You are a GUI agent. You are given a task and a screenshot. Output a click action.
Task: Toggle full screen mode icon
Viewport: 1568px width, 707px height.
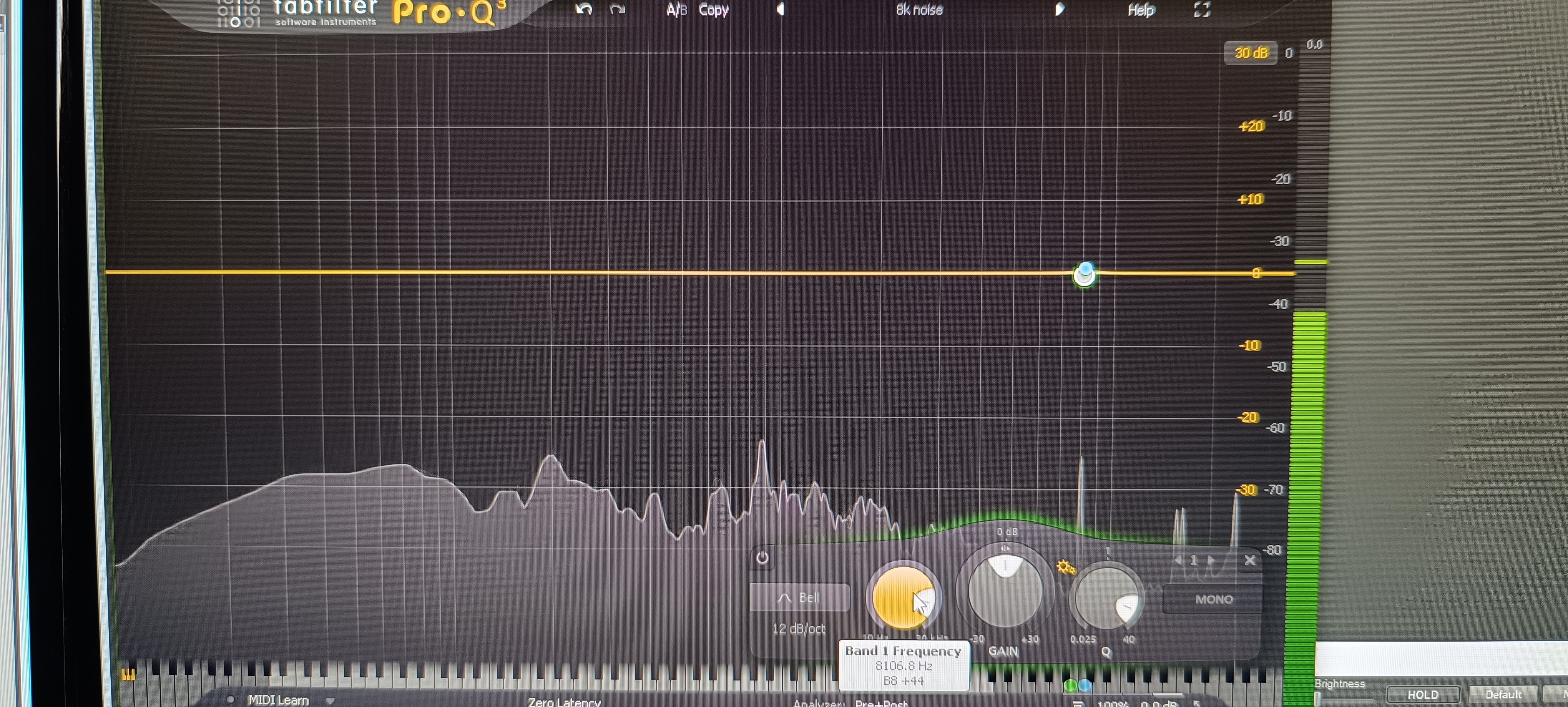point(1202,9)
